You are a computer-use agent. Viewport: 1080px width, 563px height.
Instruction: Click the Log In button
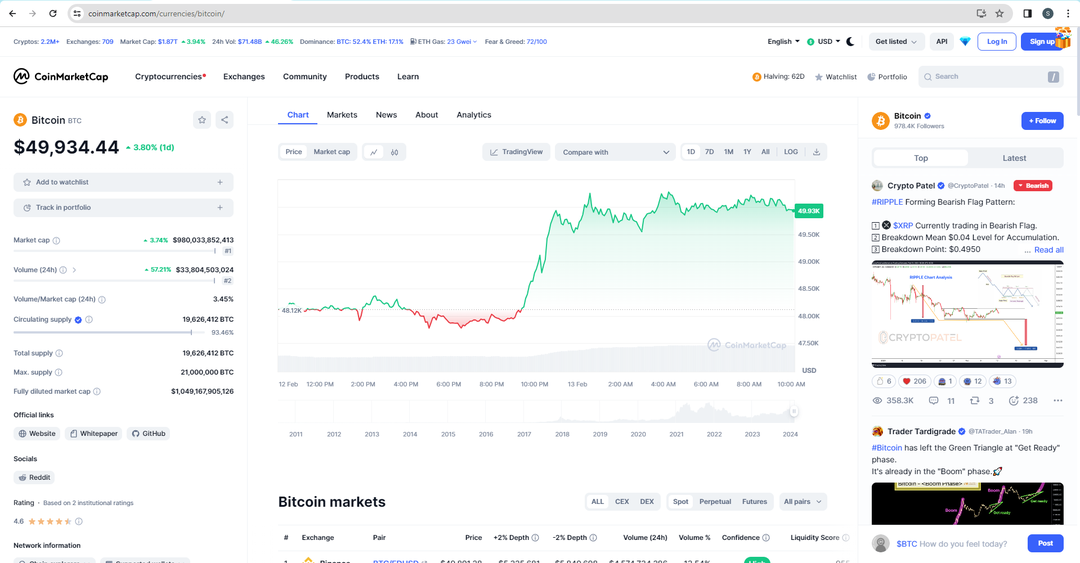click(997, 41)
